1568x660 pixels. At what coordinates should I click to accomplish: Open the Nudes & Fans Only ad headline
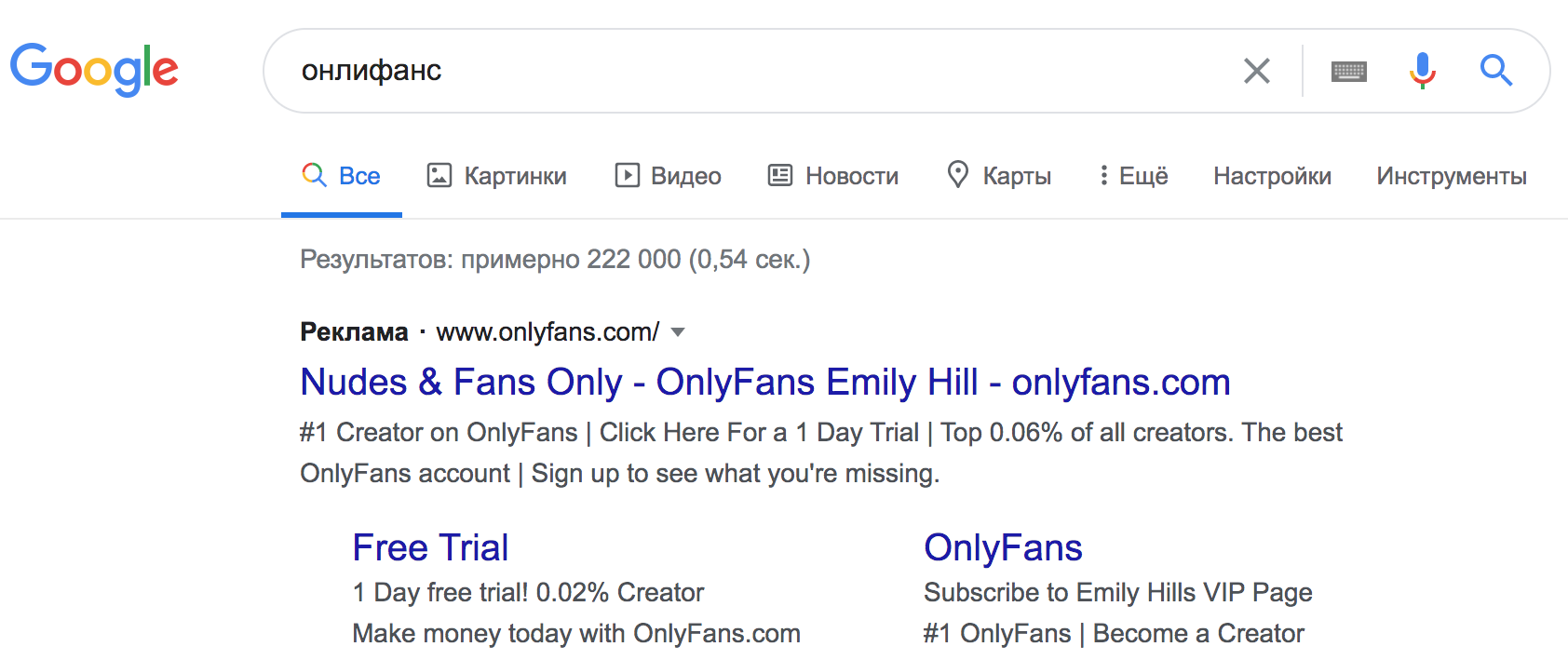765,383
